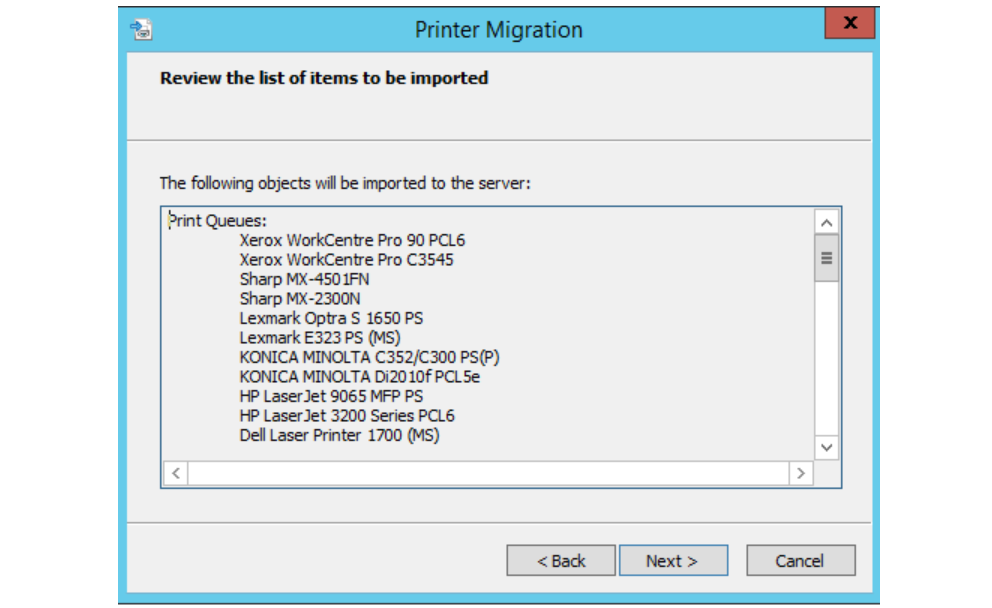992x608 pixels.
Task: Select Lexmark Optra S 1650 PS
Action: click(x=332, y=318)
